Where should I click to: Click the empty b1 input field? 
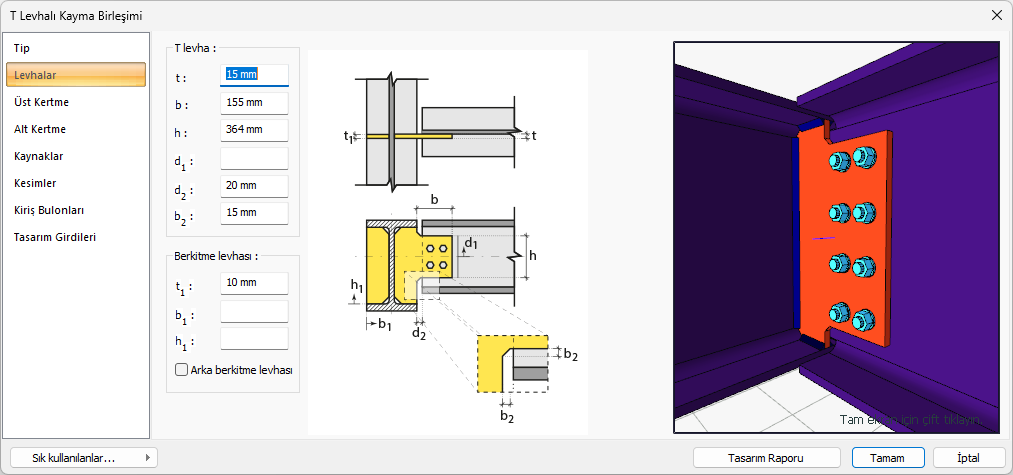point(255,311)
